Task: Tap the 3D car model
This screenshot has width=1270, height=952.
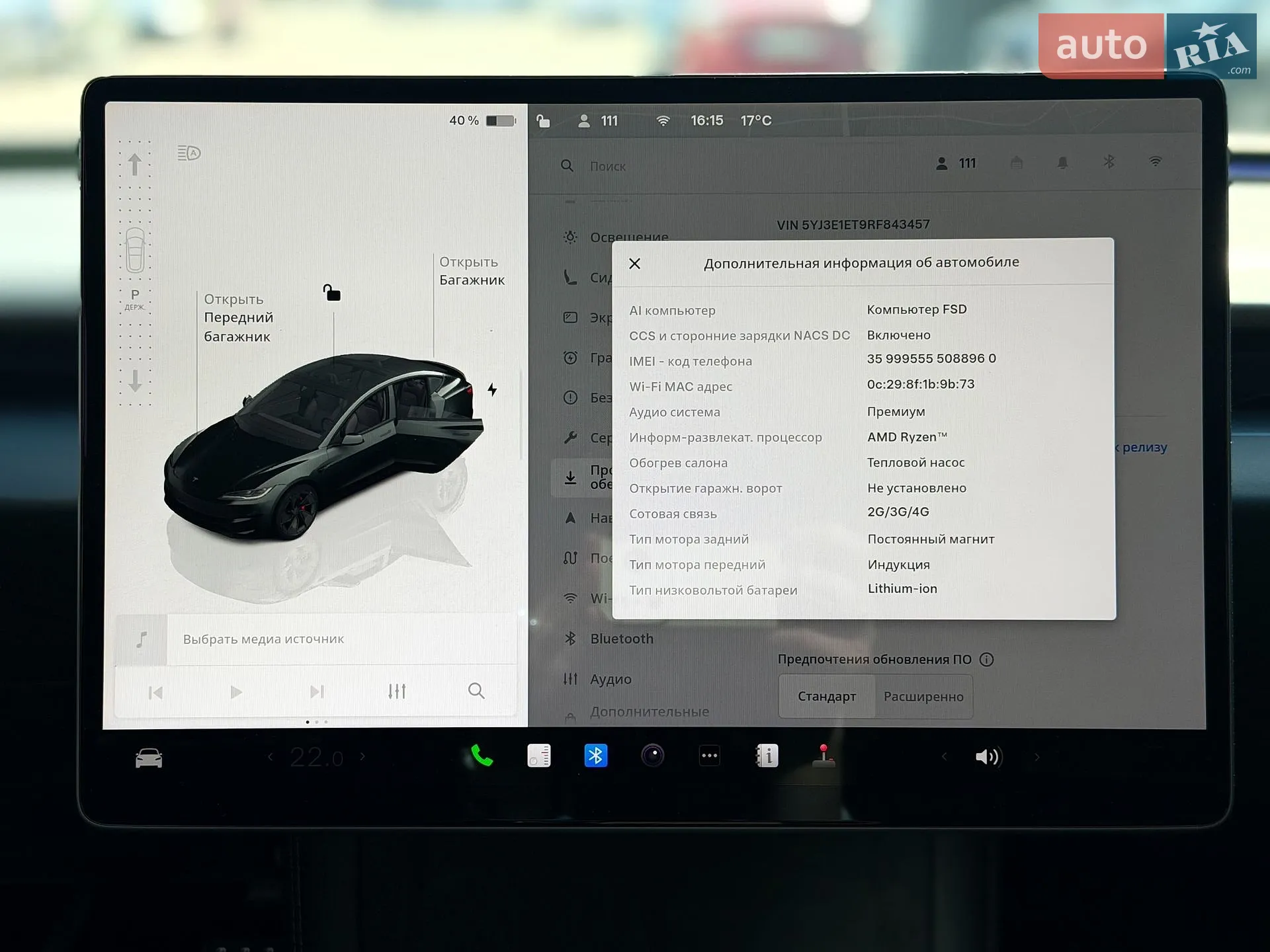Action: [323, 446]
